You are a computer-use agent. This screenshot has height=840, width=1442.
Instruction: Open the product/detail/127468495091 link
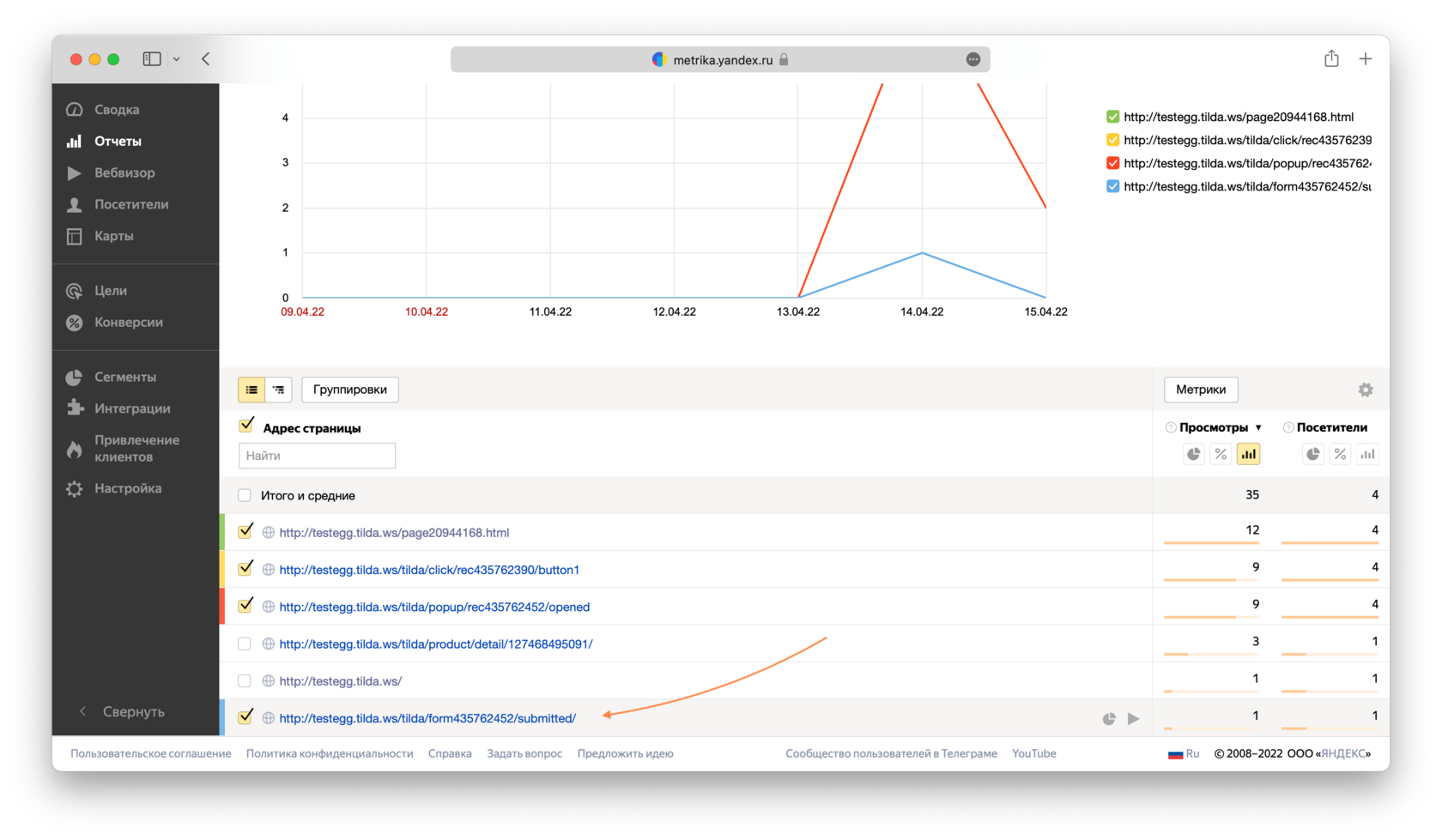point(436,644)
